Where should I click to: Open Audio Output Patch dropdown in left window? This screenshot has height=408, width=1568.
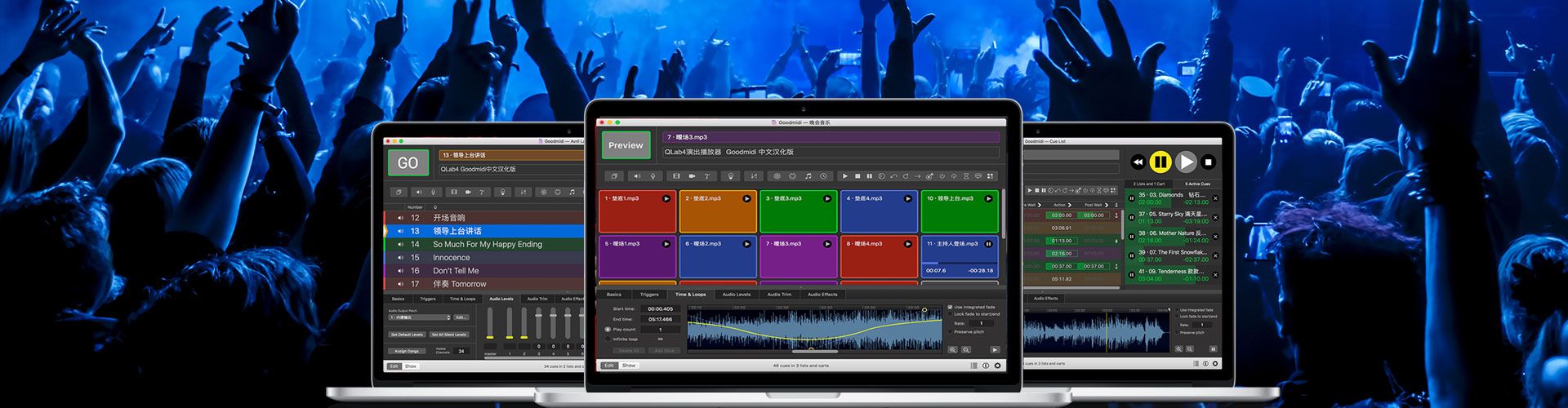420,317
